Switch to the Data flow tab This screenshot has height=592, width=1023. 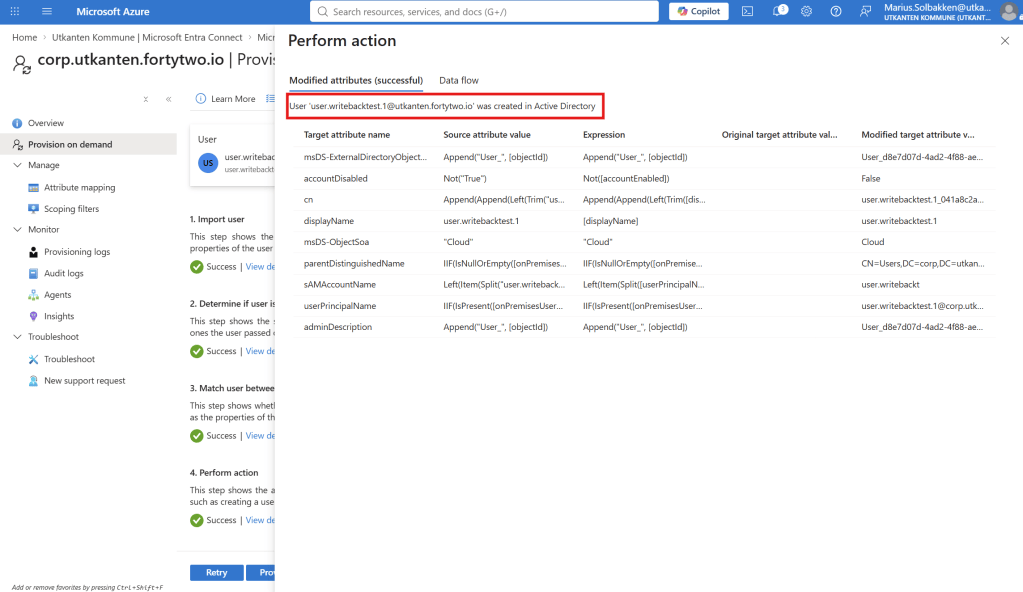pos(459,80)
